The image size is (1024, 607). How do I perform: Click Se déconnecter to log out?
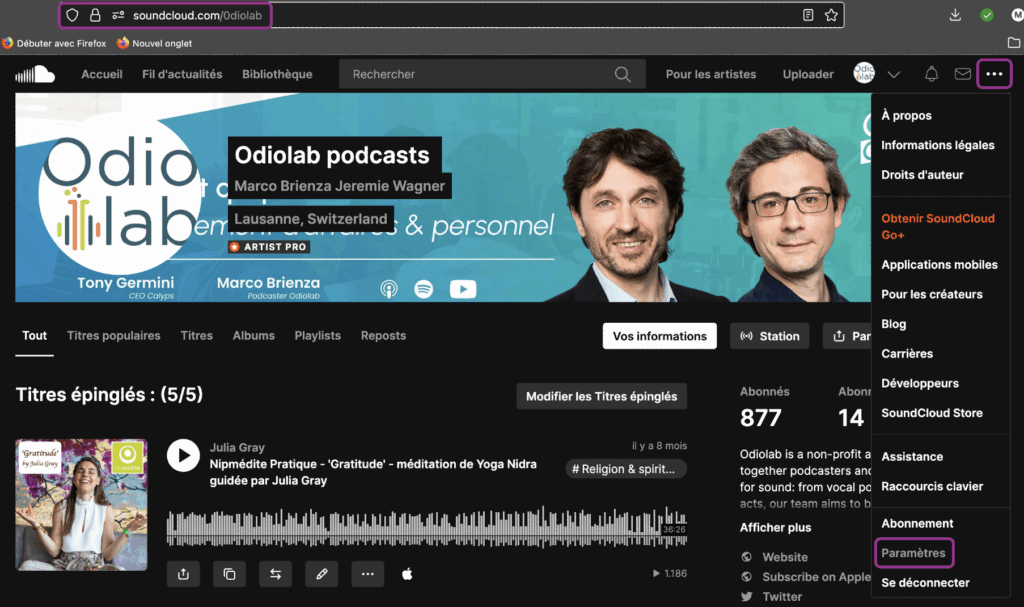tap(925, 583)
